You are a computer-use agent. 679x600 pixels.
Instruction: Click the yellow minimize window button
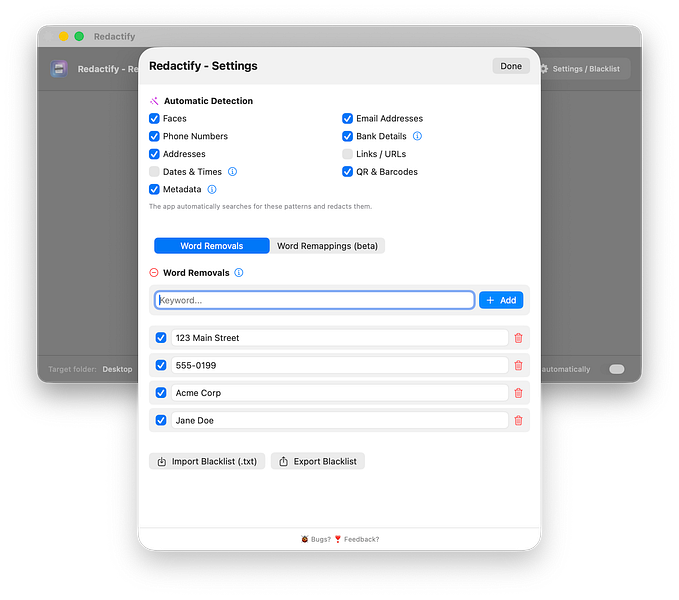coord(64,36)
